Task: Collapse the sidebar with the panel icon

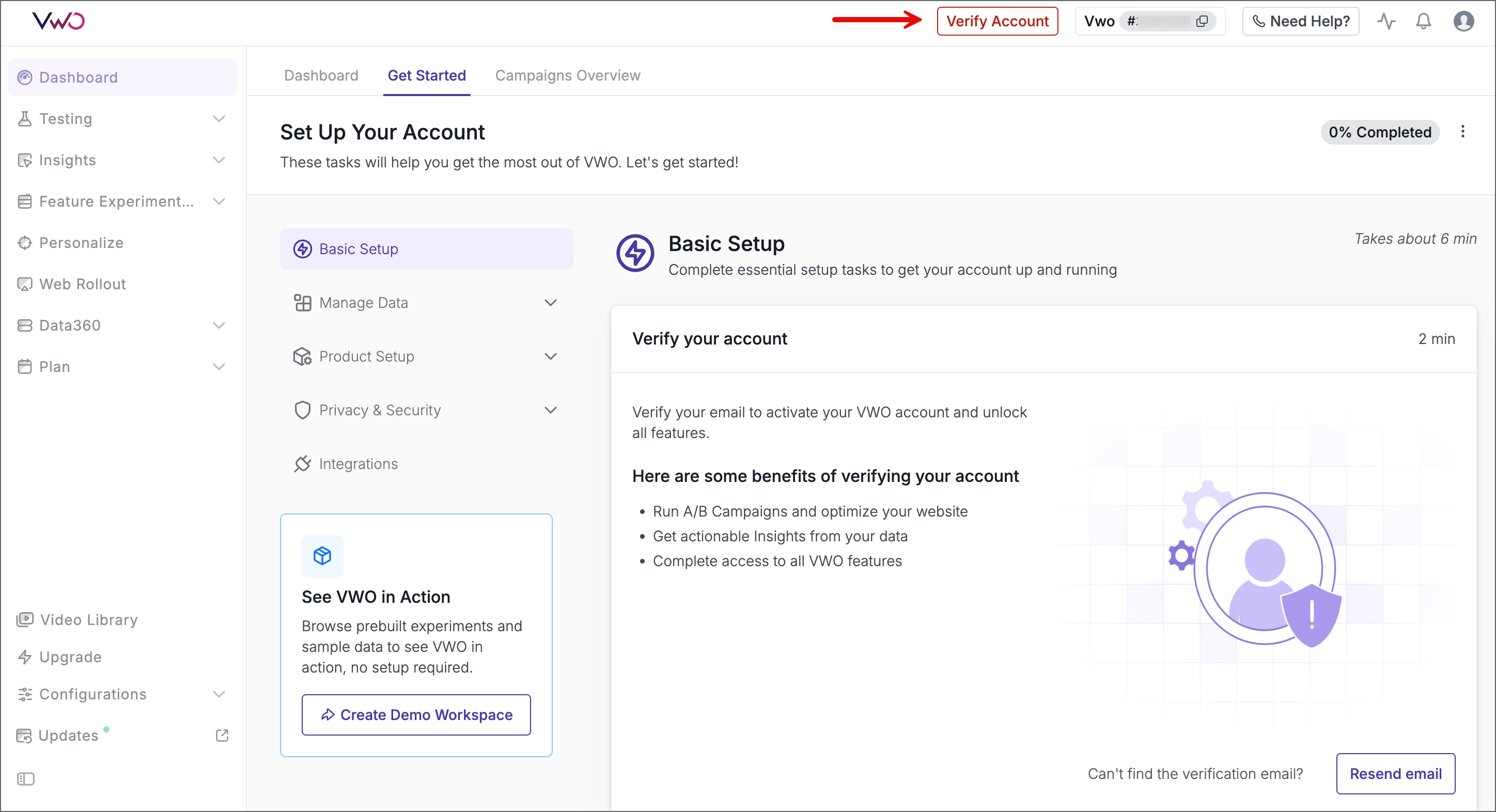Action: pos(25,778)
